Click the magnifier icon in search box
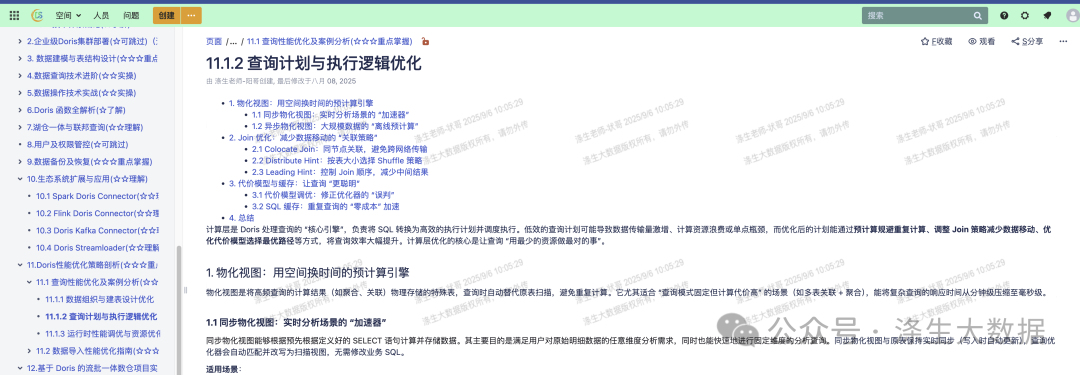Screen dimensions: 1080x375 click(x=977, y=15)
